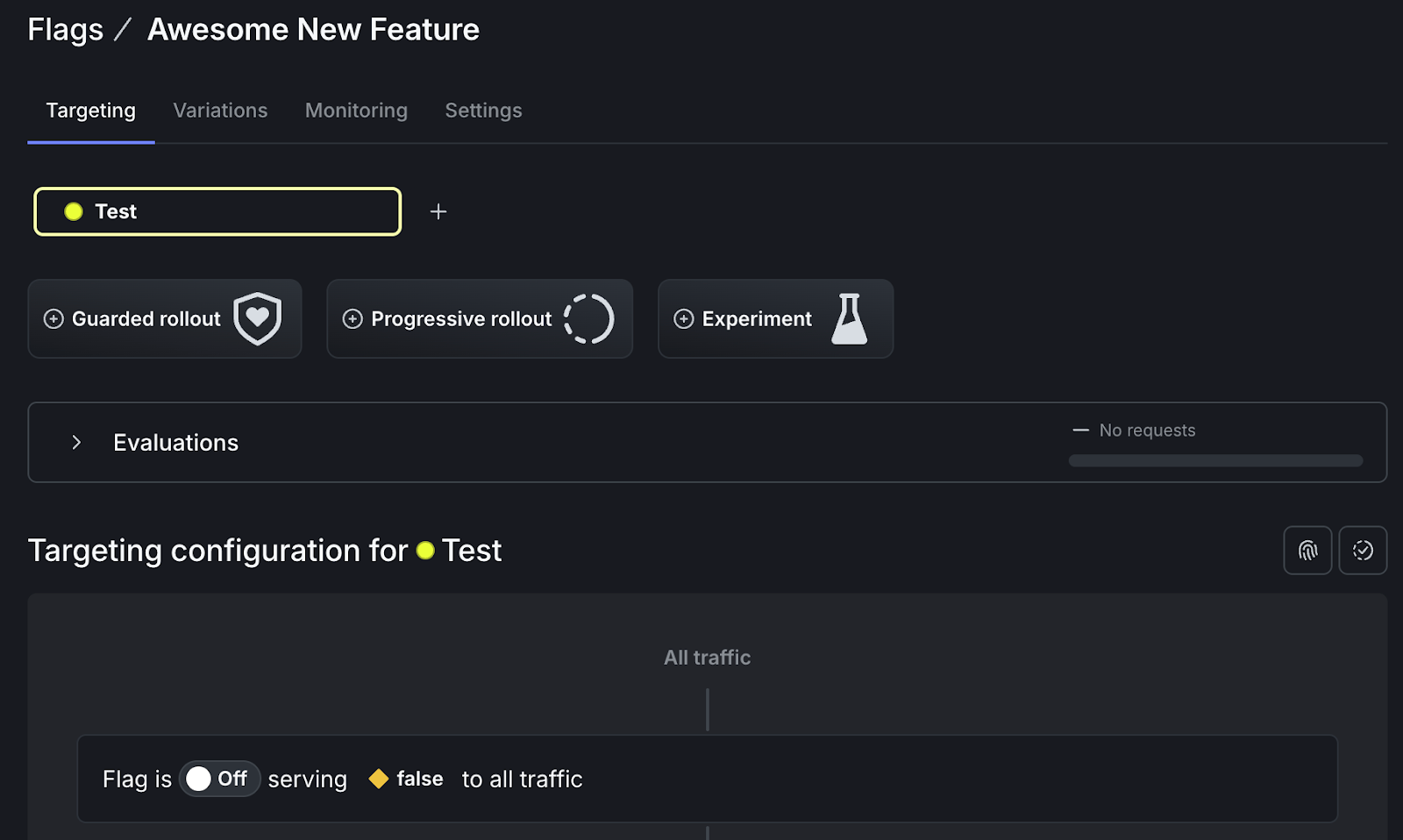Turn the flag On with the Off toggle
Viewport: 1403px width, 840px height.
pos(219,778)
